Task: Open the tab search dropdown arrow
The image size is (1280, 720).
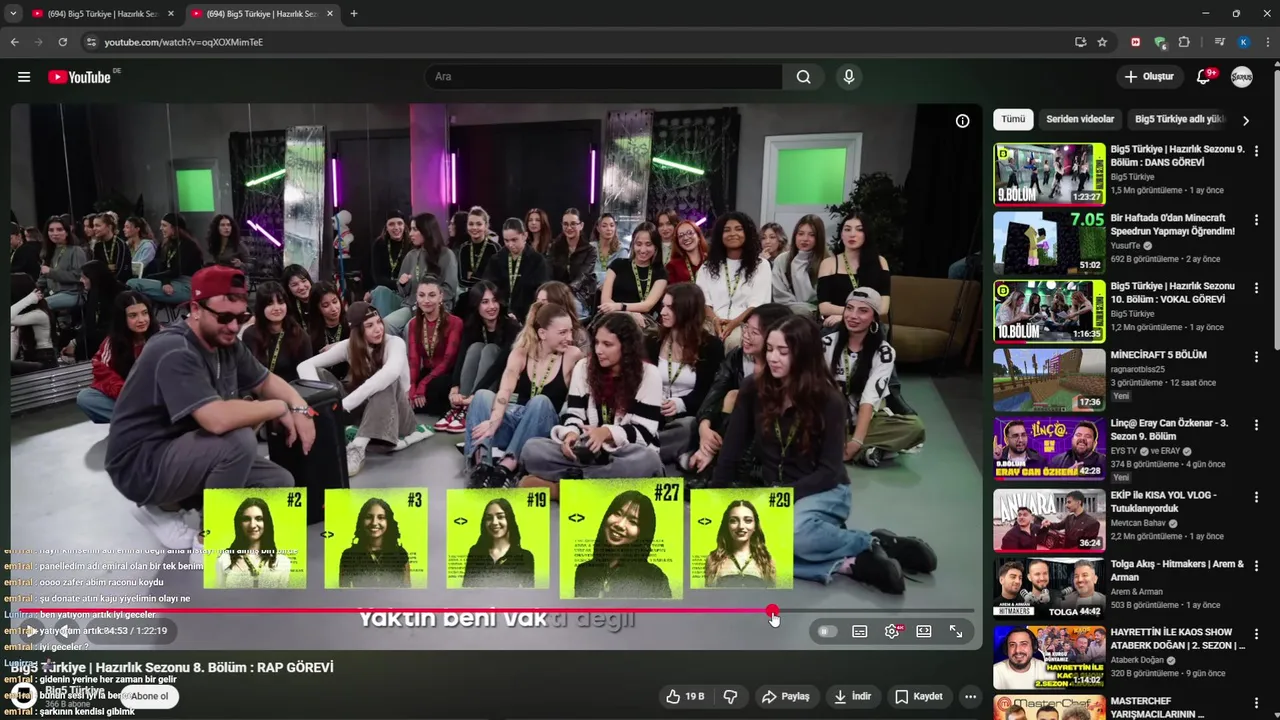Action: [13, 14]
